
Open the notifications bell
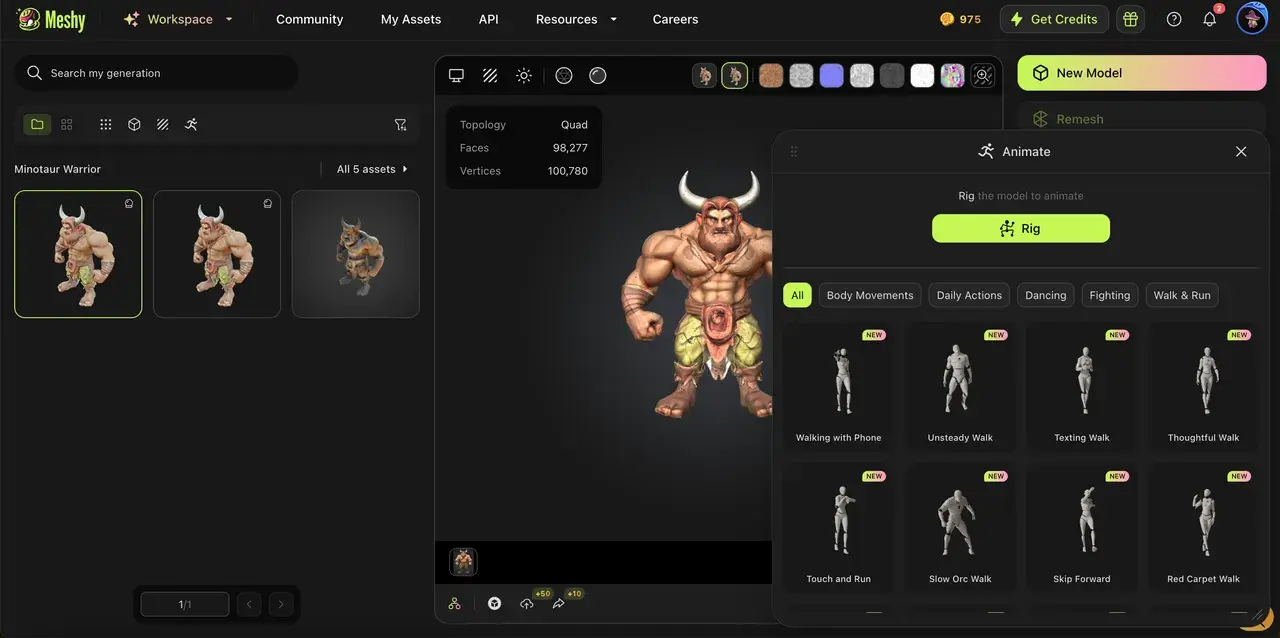[x=1209, y=19]
